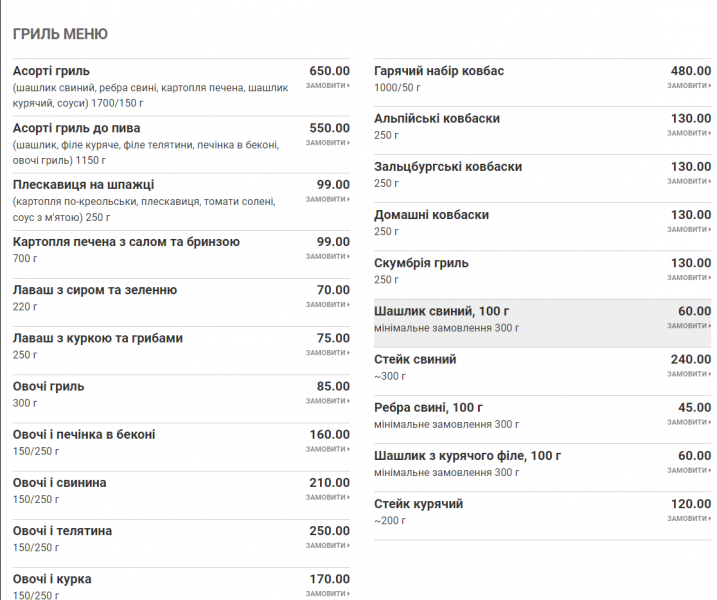Order Домашні ковбаски for 130.00
The width and height of the screenshot is (717, 600).
tap(689, 229)
